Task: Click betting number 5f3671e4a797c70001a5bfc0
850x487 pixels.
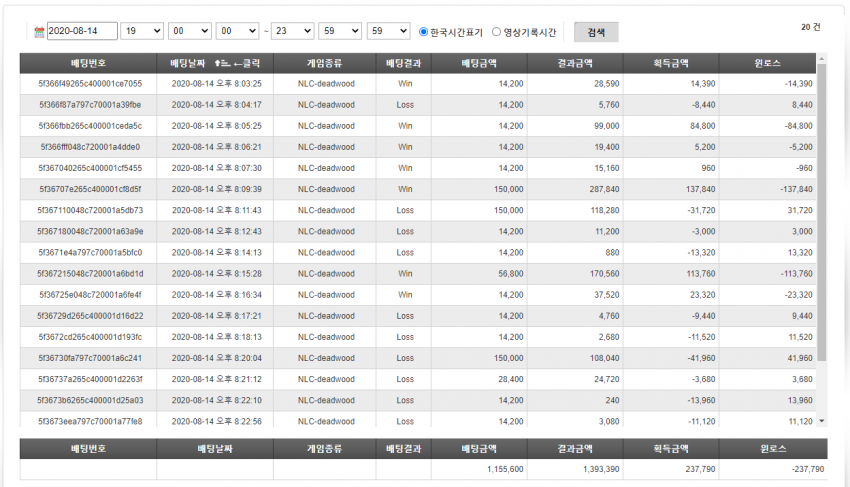Action: coord(90,253)
